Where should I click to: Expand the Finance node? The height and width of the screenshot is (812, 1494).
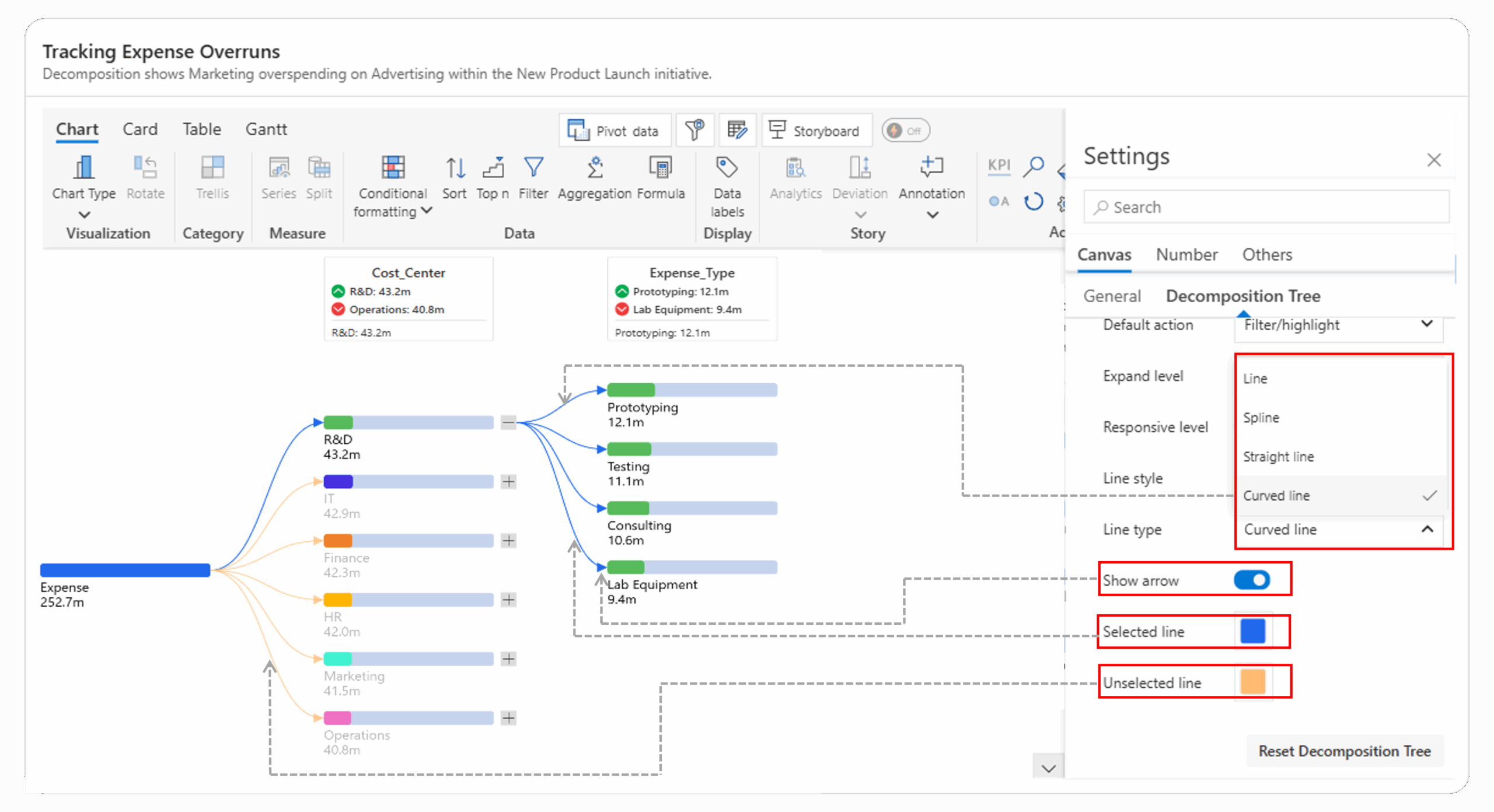[508, 541]
